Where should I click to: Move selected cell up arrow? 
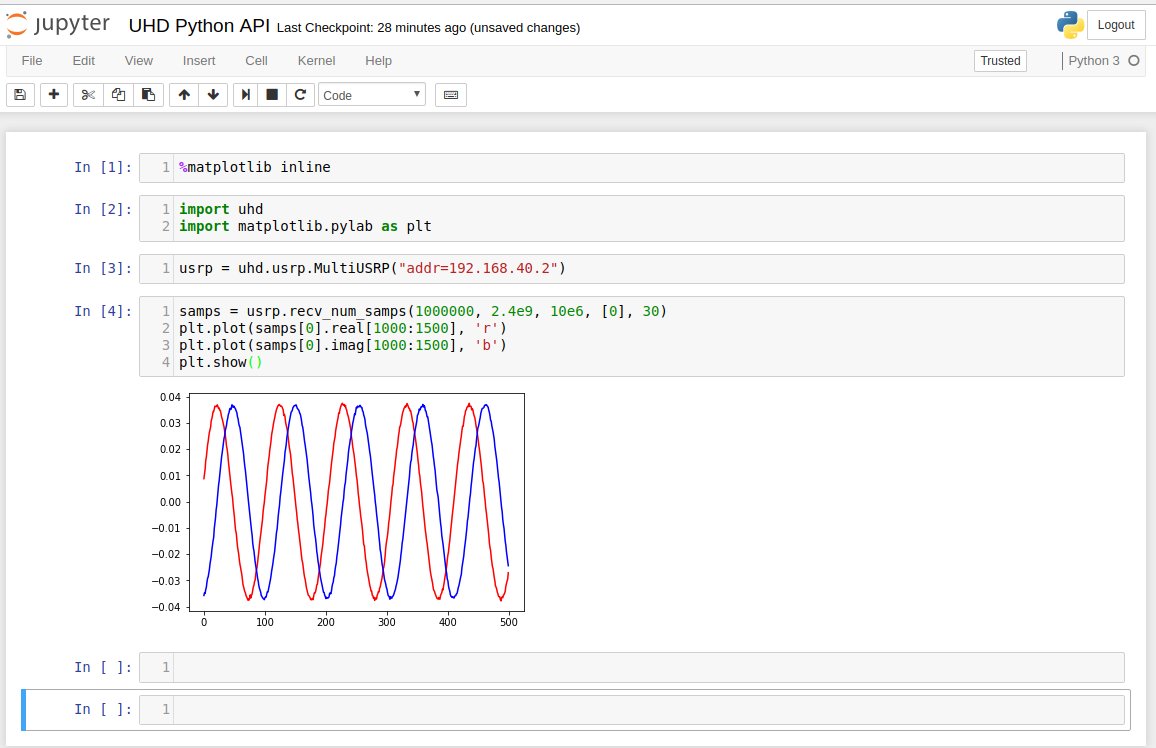pos(184,95)
